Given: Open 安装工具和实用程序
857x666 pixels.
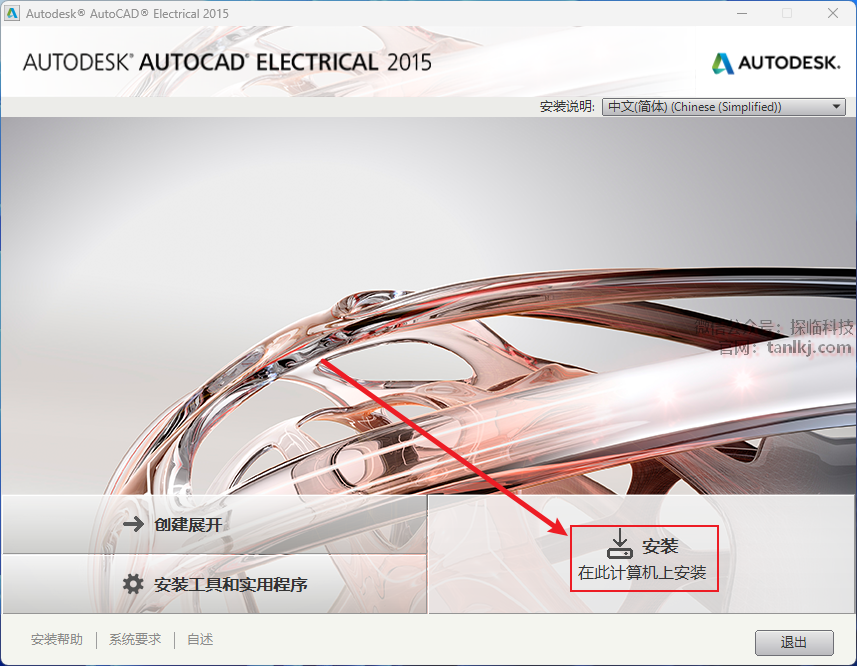Looking at the screenshot, I should 215,584.
